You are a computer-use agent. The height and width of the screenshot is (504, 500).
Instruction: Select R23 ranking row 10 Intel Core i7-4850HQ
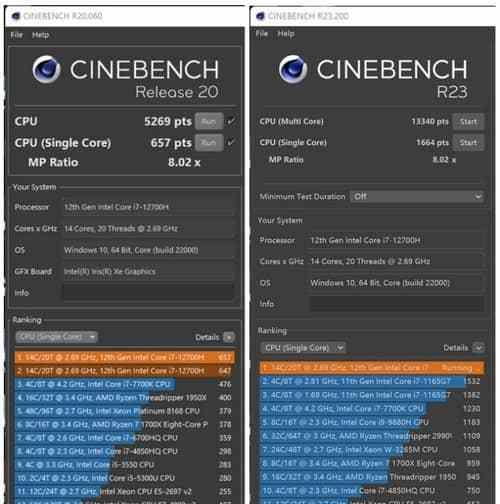pyautogui.click(x=372, y=491)
